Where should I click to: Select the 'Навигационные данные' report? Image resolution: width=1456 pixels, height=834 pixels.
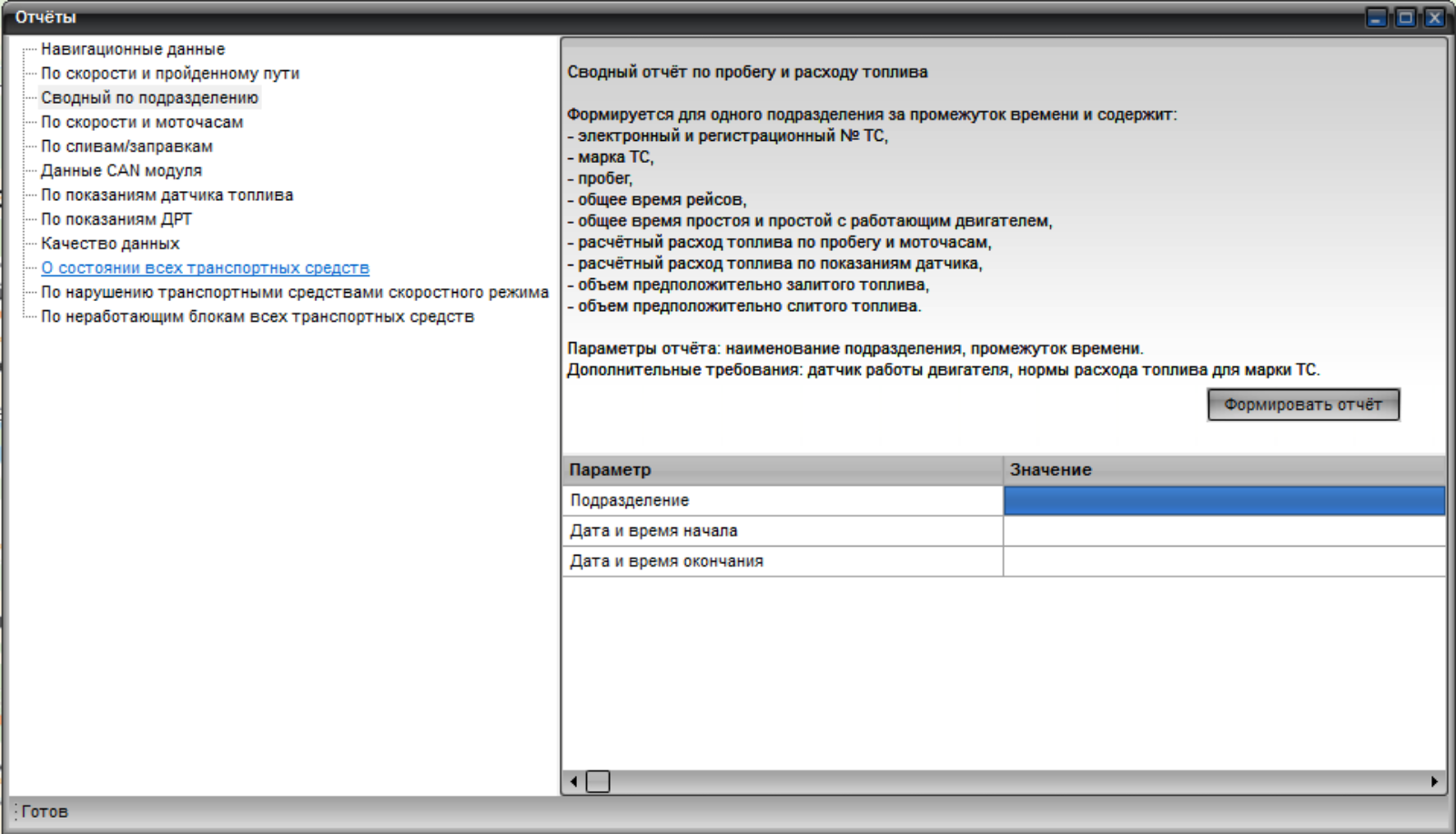click(133, 49)
